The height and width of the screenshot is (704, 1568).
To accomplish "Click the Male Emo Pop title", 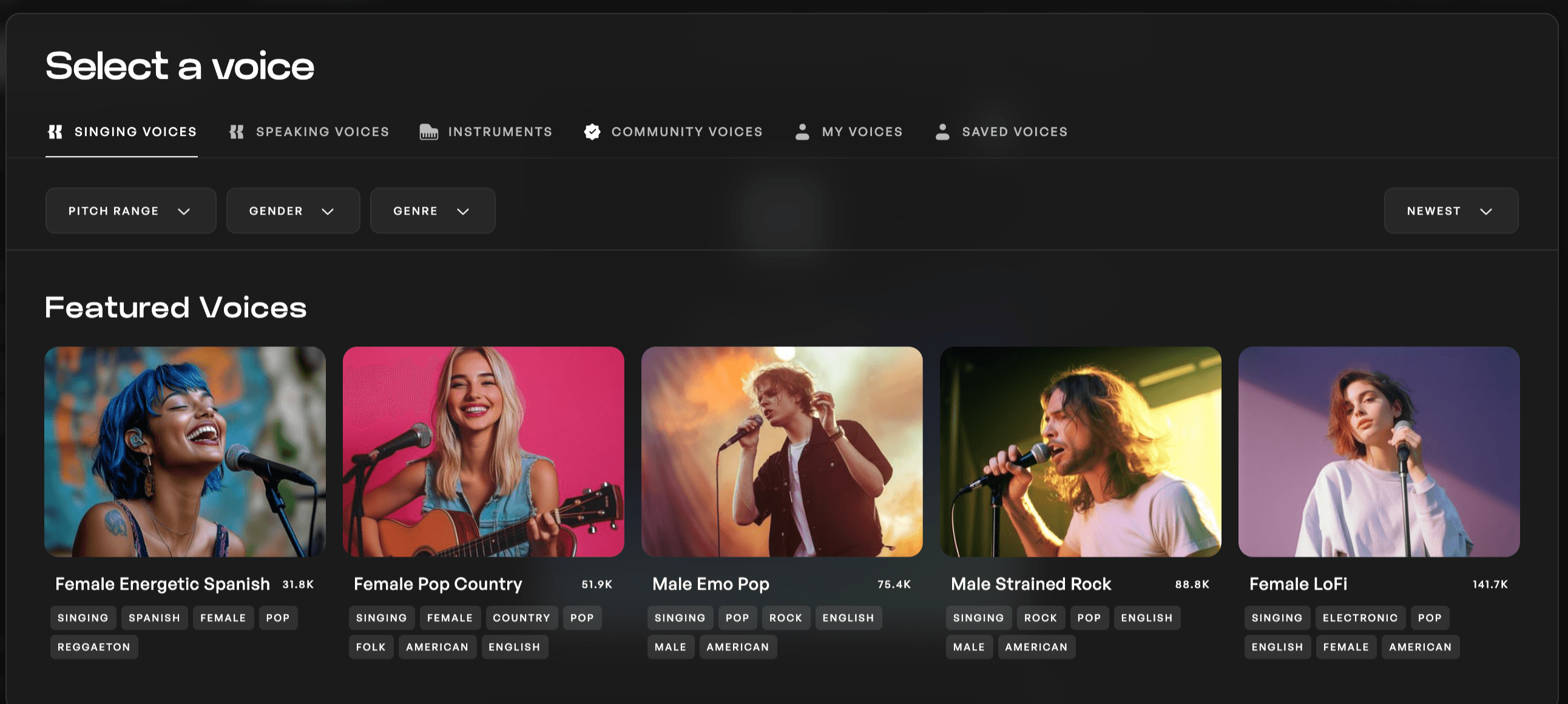I will pyautogui.click(x=711, y=584).
